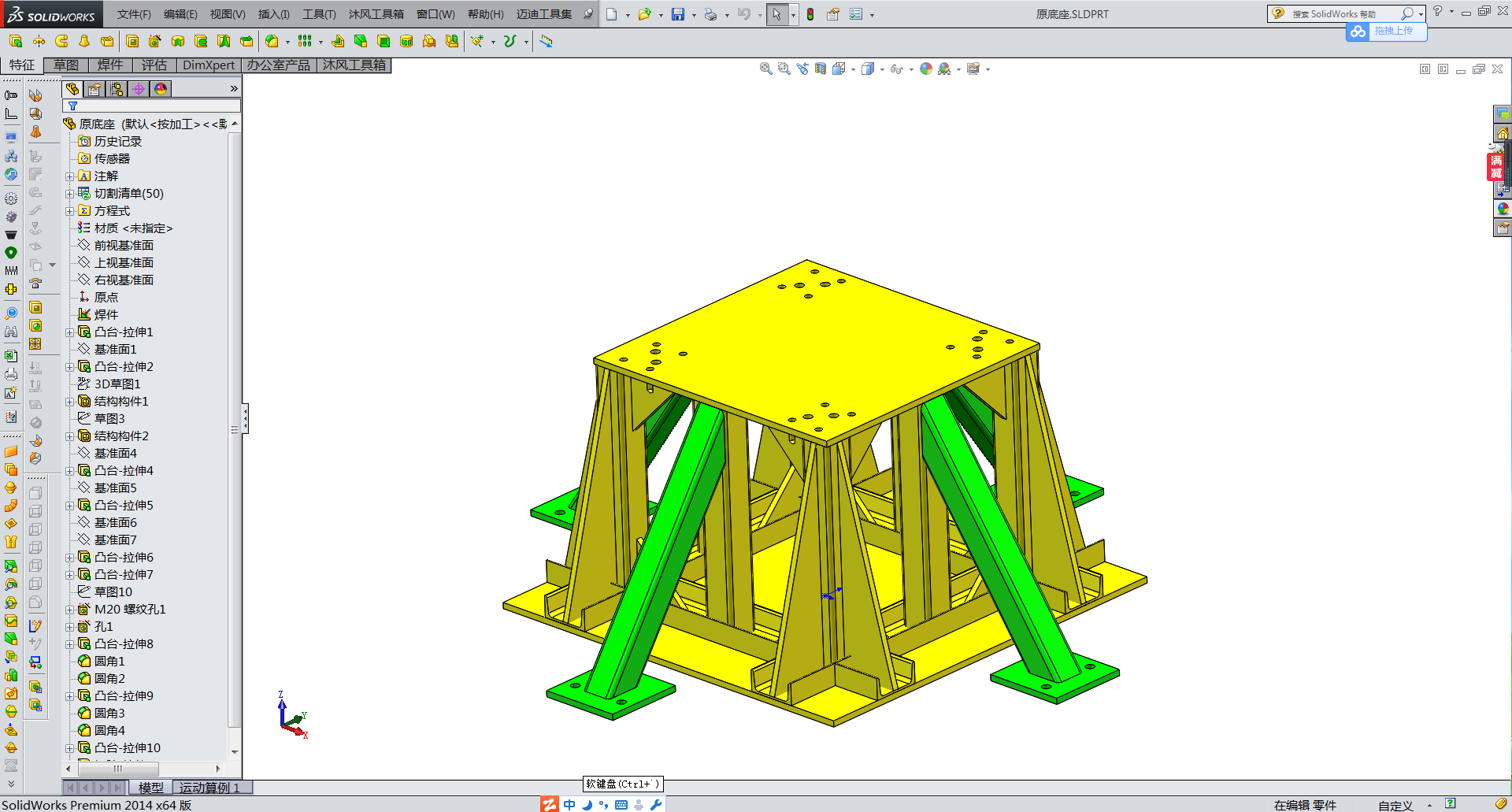1512x812 pixels.
Task: Click the Zoom to Fit icon
Action: pos(765,69)
